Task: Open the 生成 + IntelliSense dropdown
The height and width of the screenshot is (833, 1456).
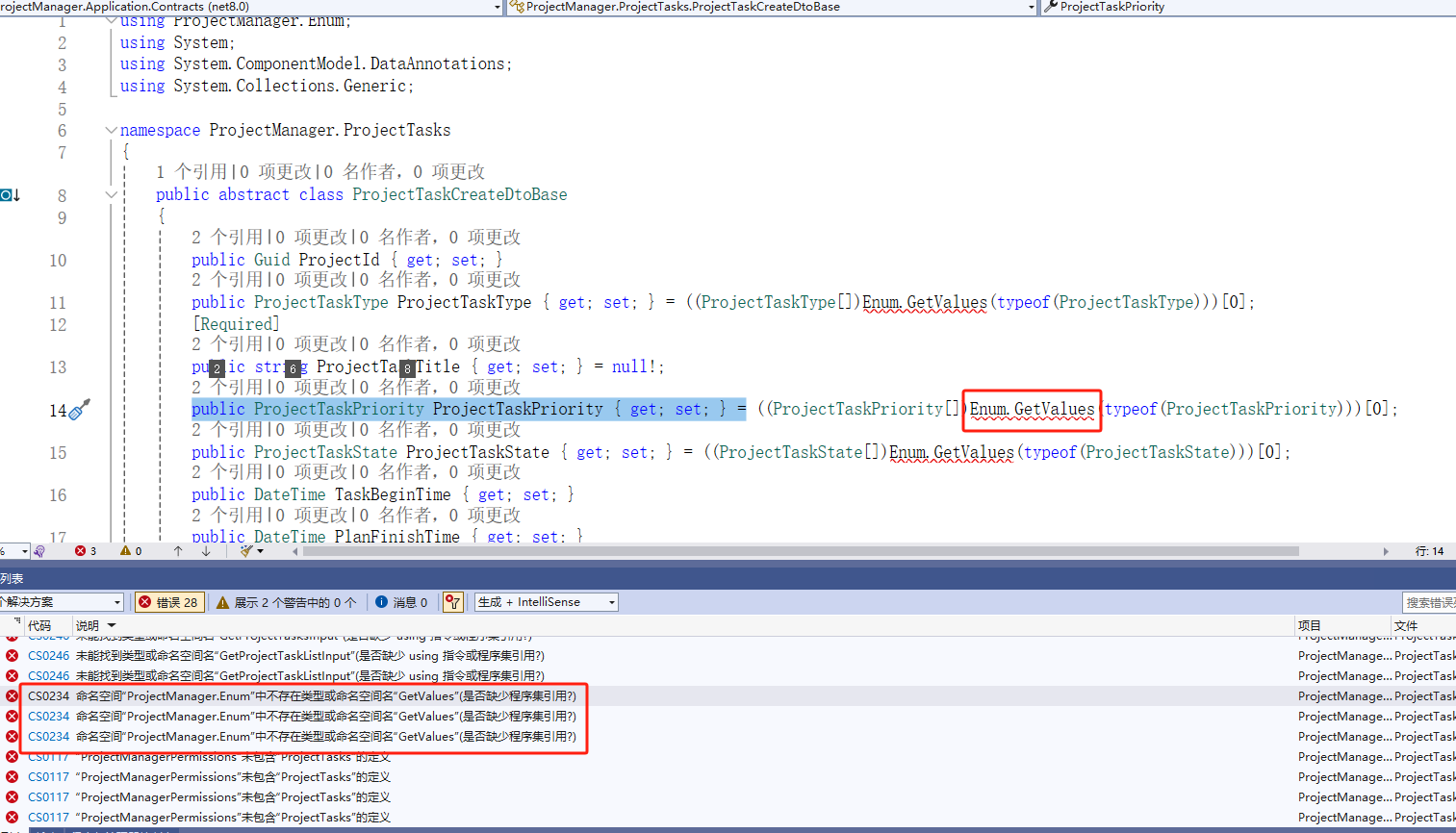Action: pyautogui.click(x=546, y=602)
